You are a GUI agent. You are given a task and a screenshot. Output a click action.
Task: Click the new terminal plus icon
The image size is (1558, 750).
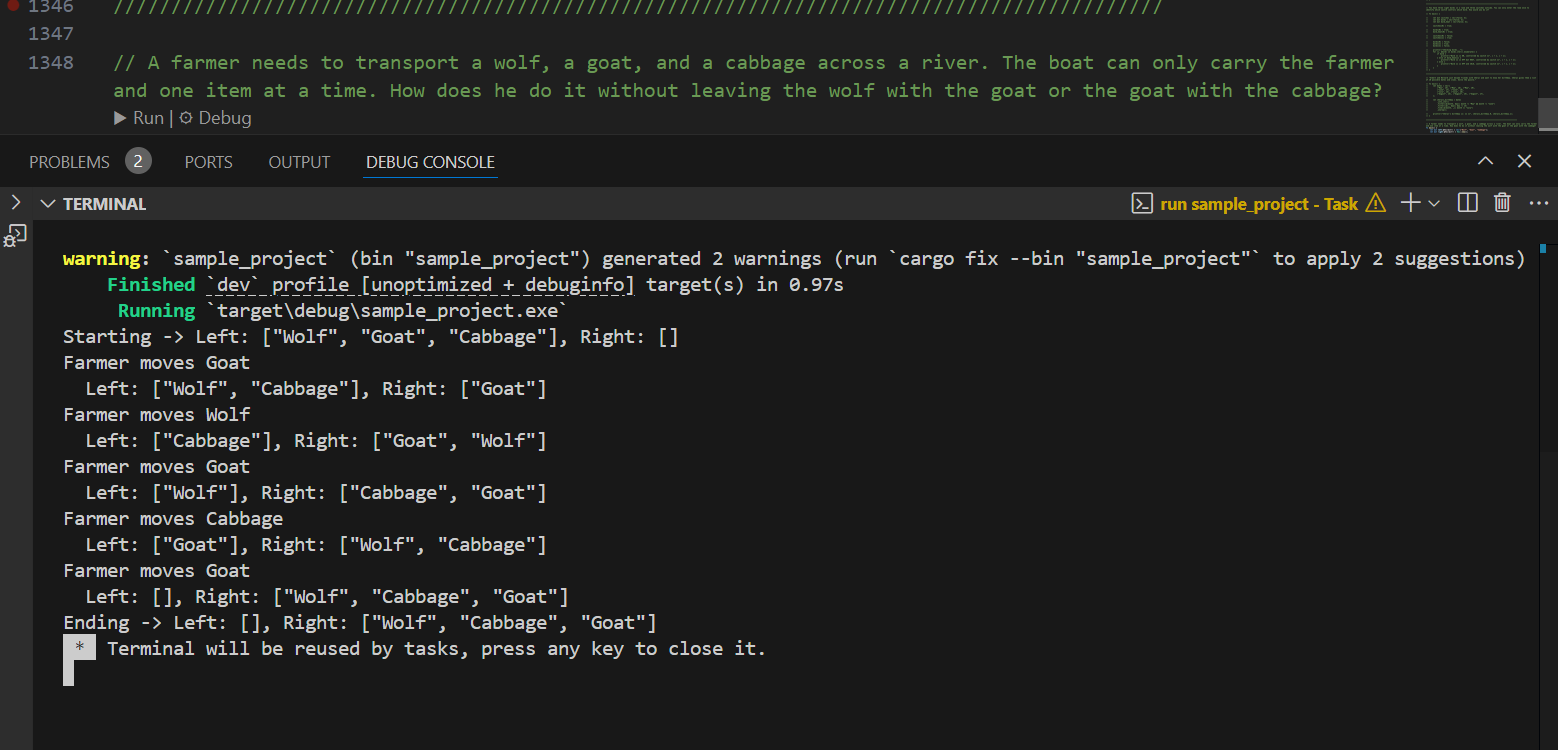pyautogui.click(x=1410, y=203)
